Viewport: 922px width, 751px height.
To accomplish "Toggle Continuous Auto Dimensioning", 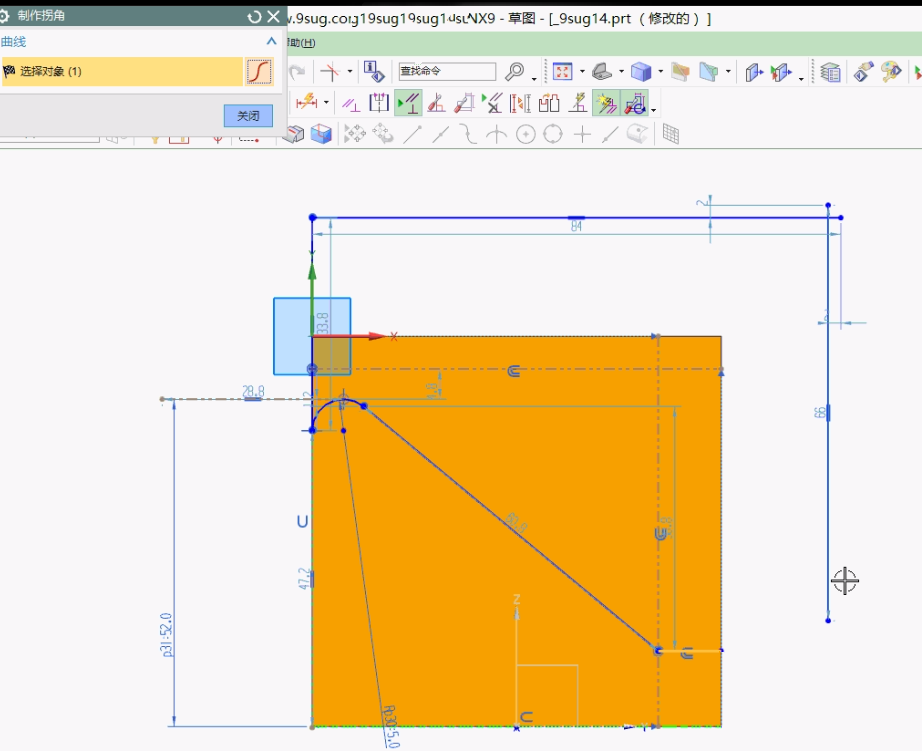I will coord(634,103).
